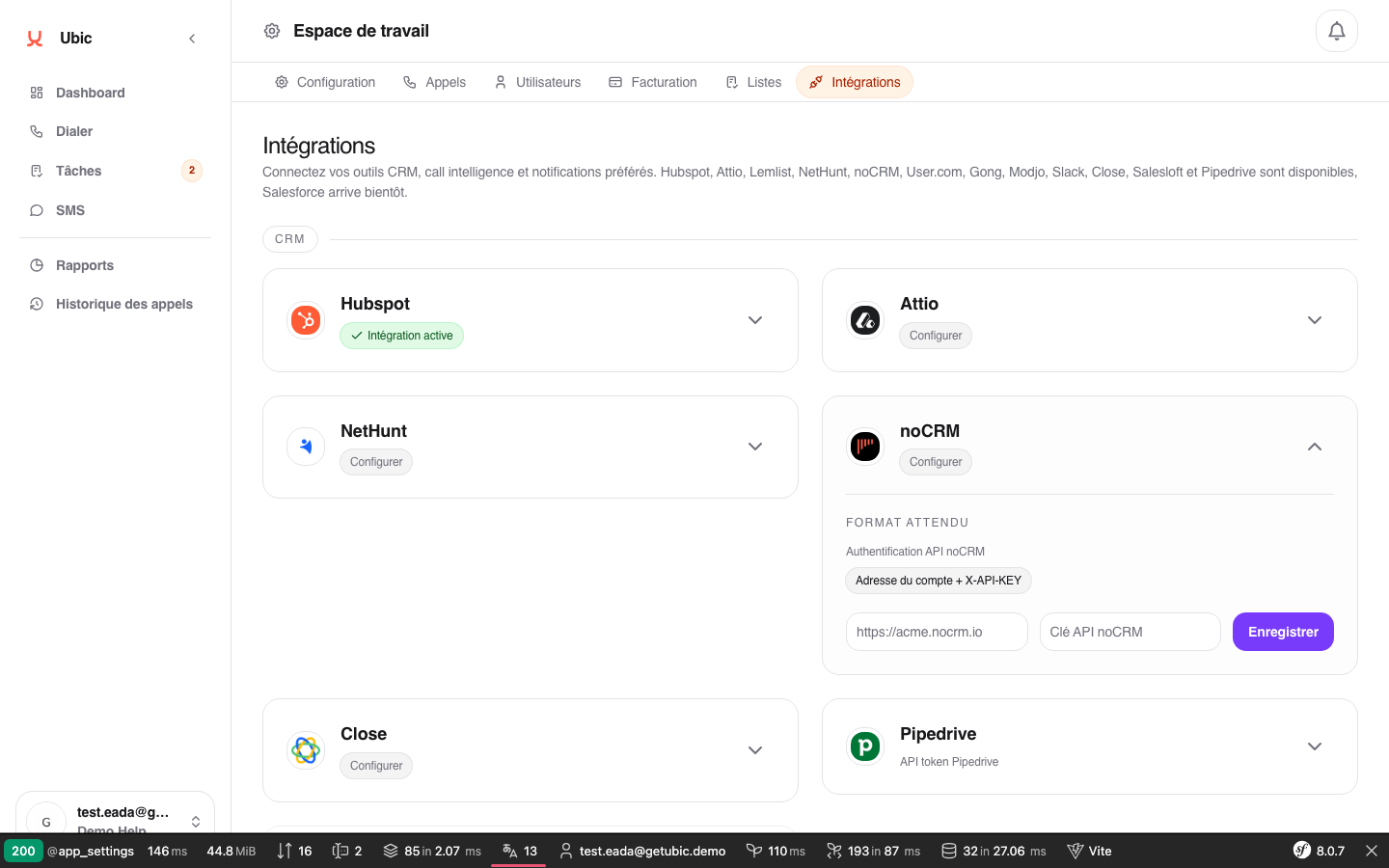Screen dimensions: 1389x868
Task: Open the account switcher menu
Action: (x=115, y=820)
